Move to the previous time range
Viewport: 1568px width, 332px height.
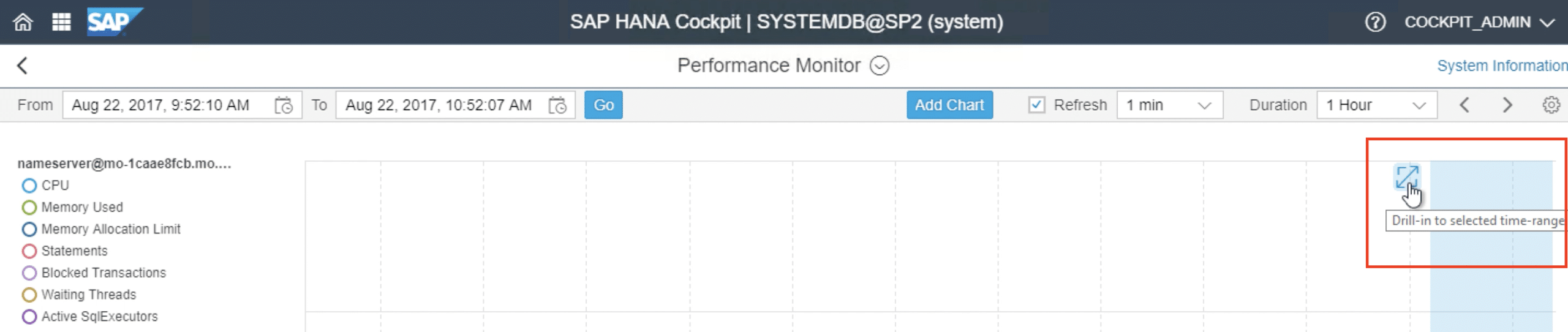(1464, 105)
